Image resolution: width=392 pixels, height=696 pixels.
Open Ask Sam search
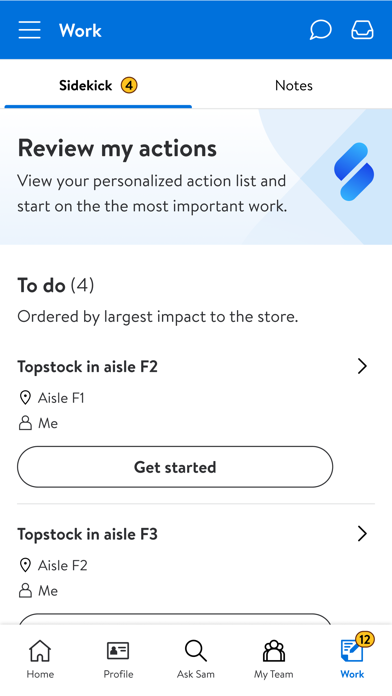[x=195, y=660]
